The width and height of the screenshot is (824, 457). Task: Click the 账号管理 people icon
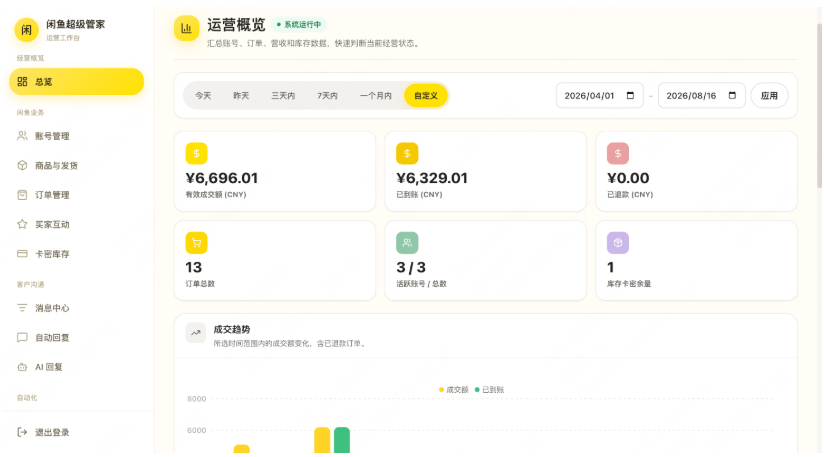(x=22, y=136)
